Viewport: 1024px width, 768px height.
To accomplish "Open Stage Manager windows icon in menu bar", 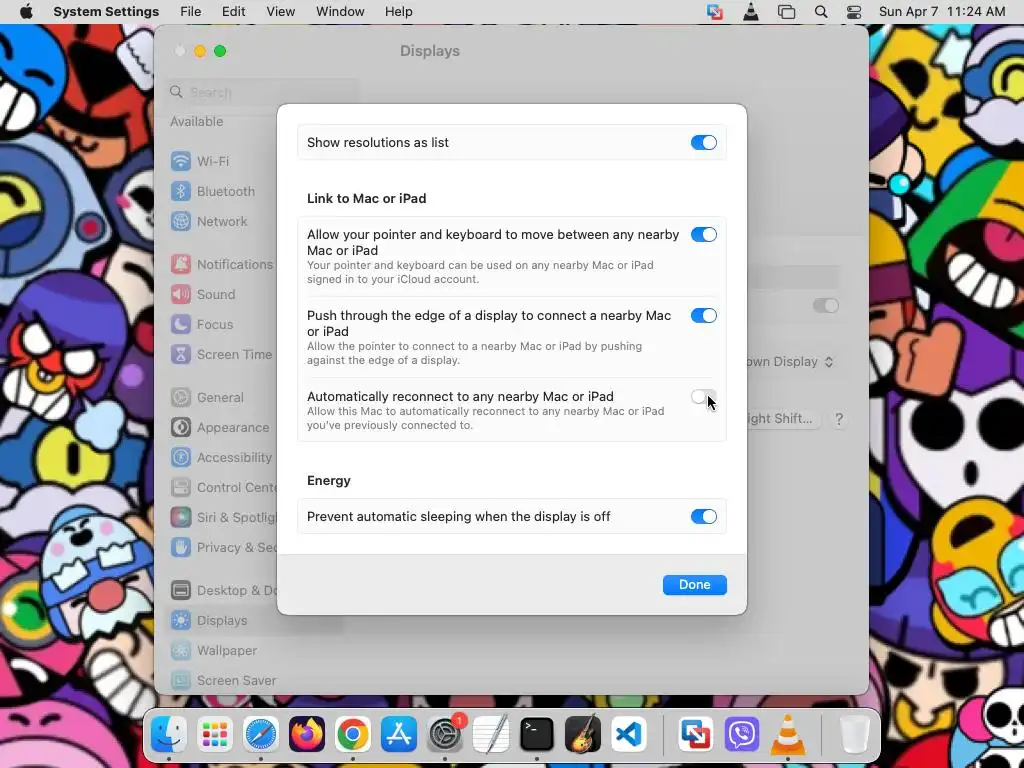I will pos(786,12).
